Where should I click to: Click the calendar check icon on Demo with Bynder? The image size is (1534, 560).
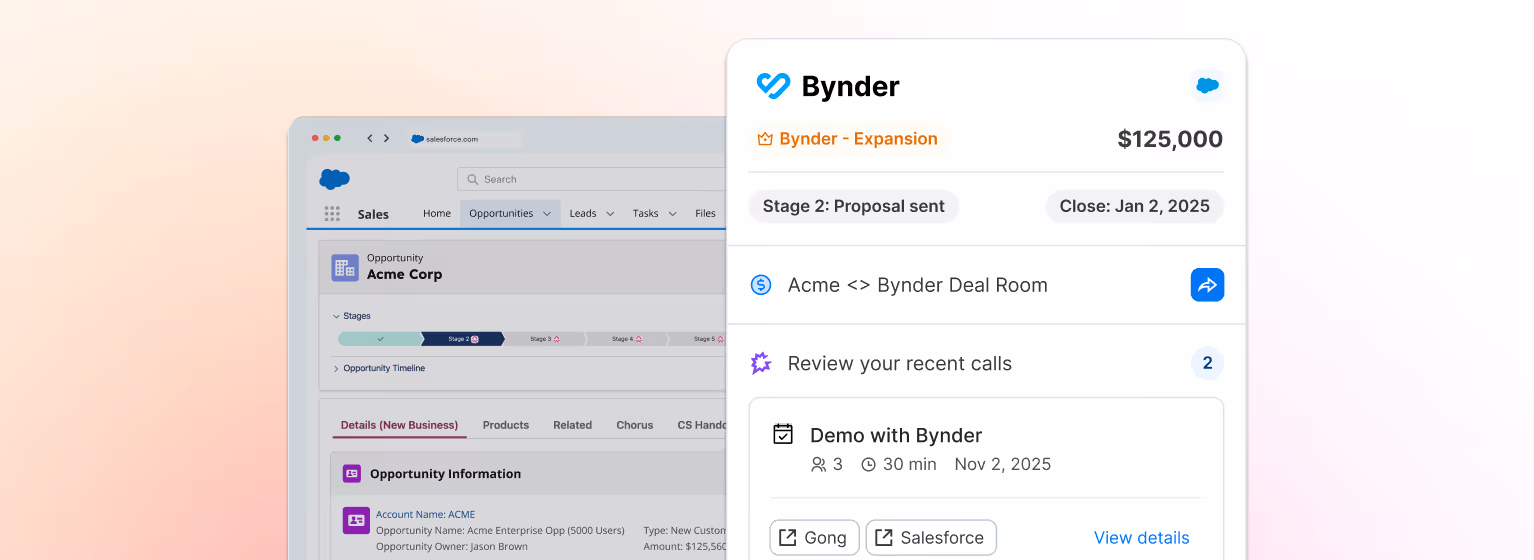pyautogui.click(x=783, y=434)
